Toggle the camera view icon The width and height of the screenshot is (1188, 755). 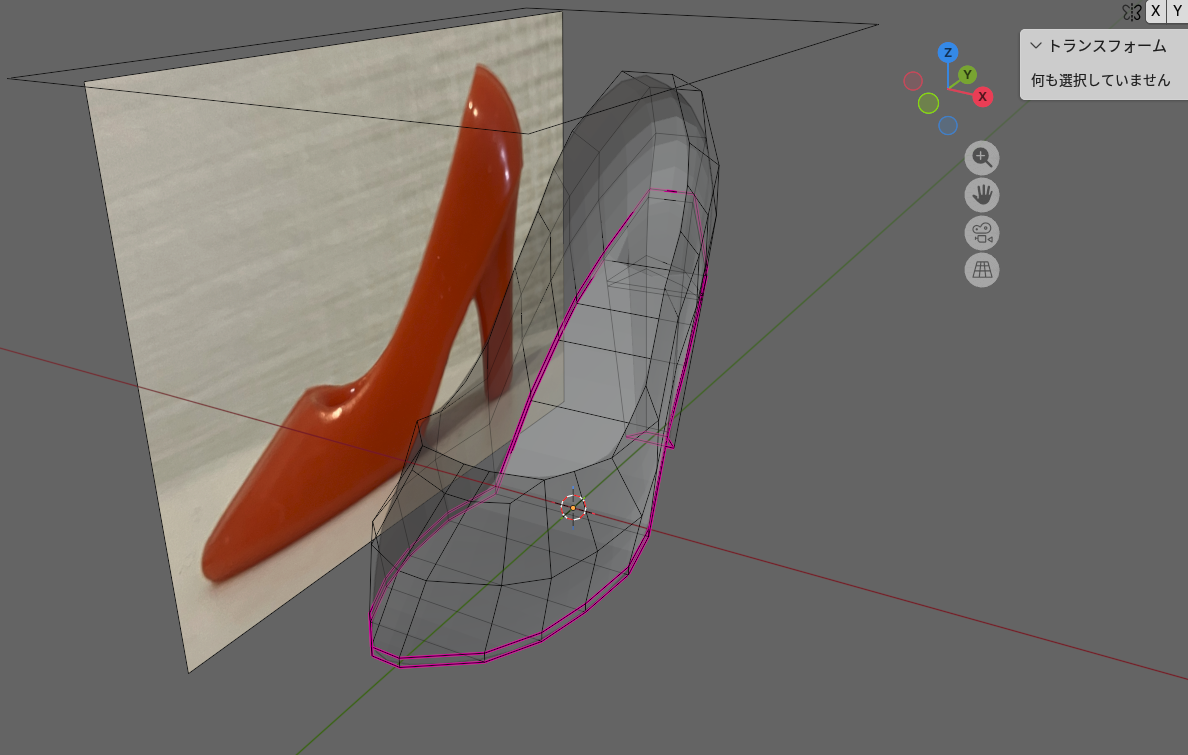click(982, 233)
